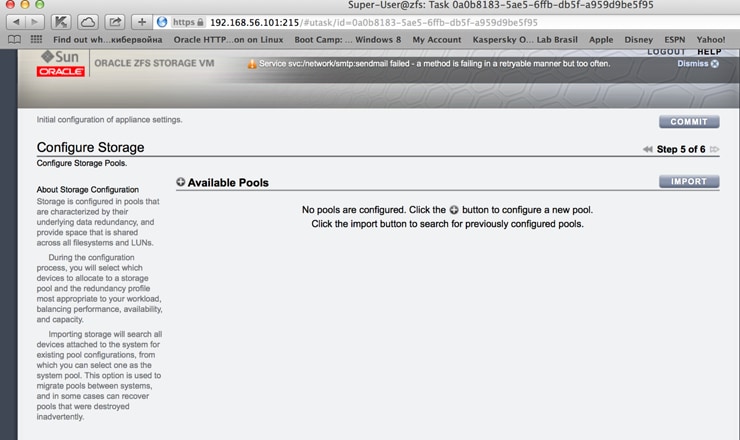
Task: Click the inline plus icon in the no-pools message
Action: pos(454,210)
